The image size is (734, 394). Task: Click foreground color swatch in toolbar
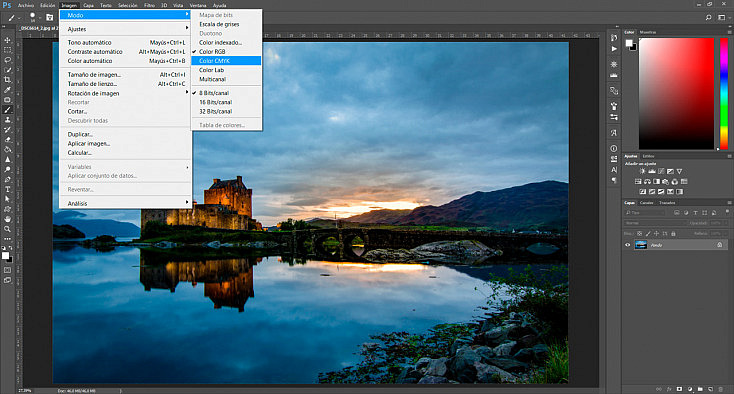(5, 255)
